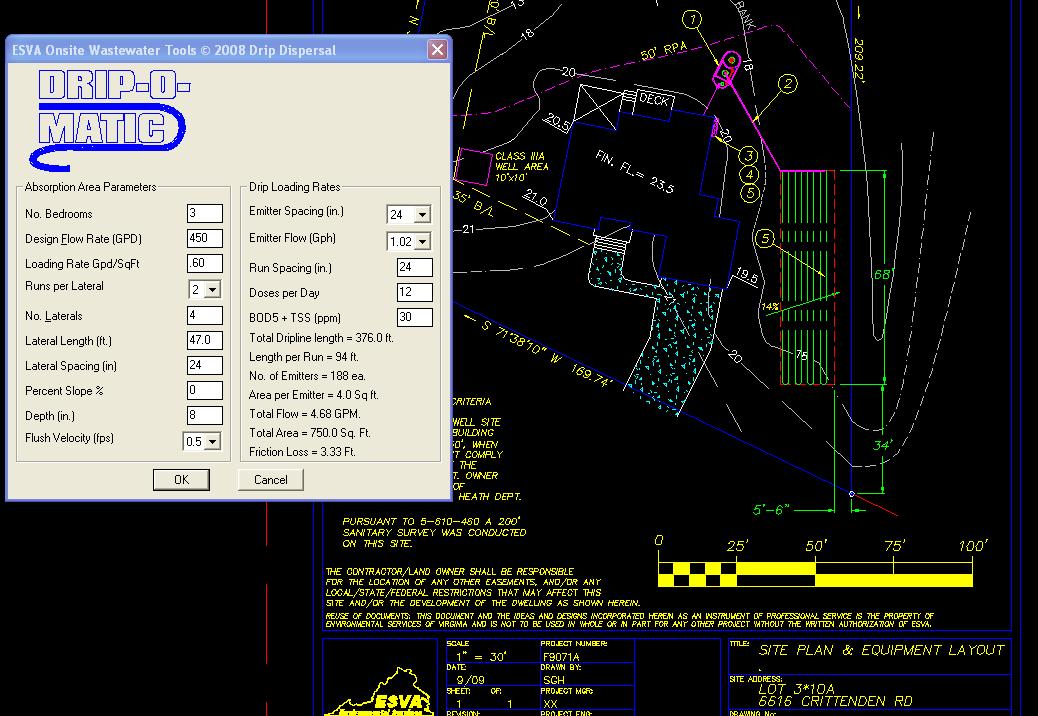Click the yellow and black scale bar

[x=815, y=574]
